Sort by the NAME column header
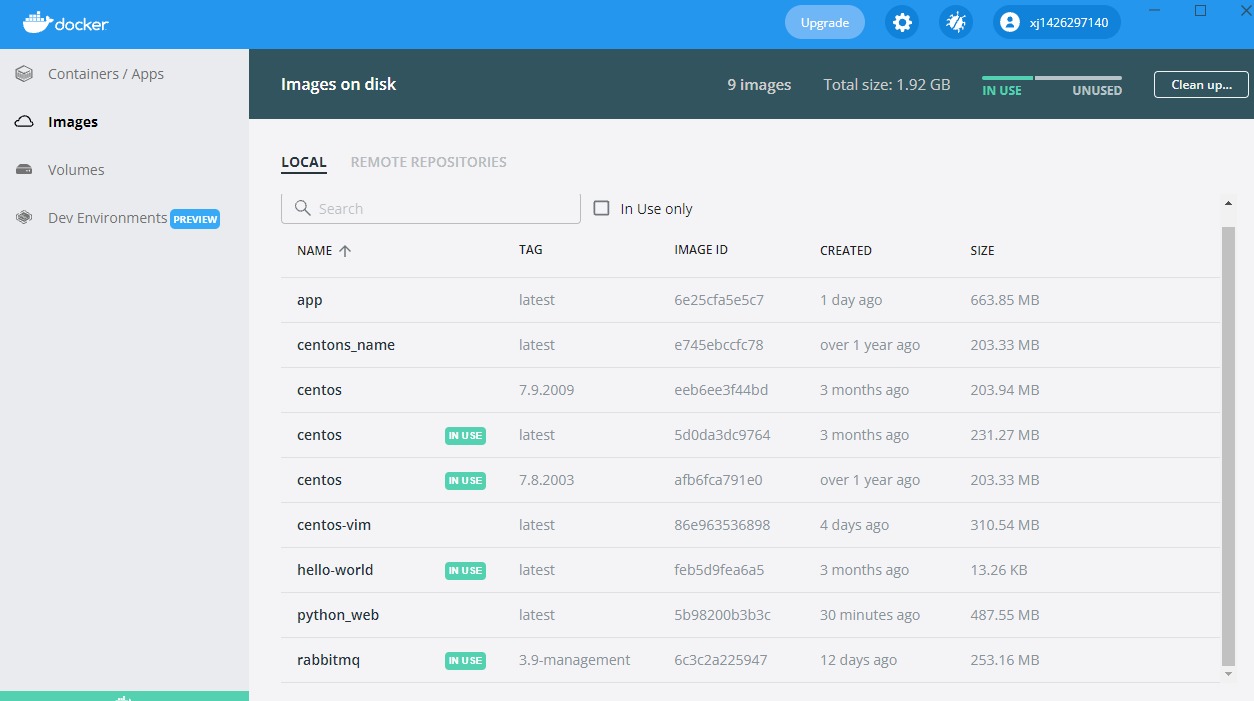 point(314,251)
